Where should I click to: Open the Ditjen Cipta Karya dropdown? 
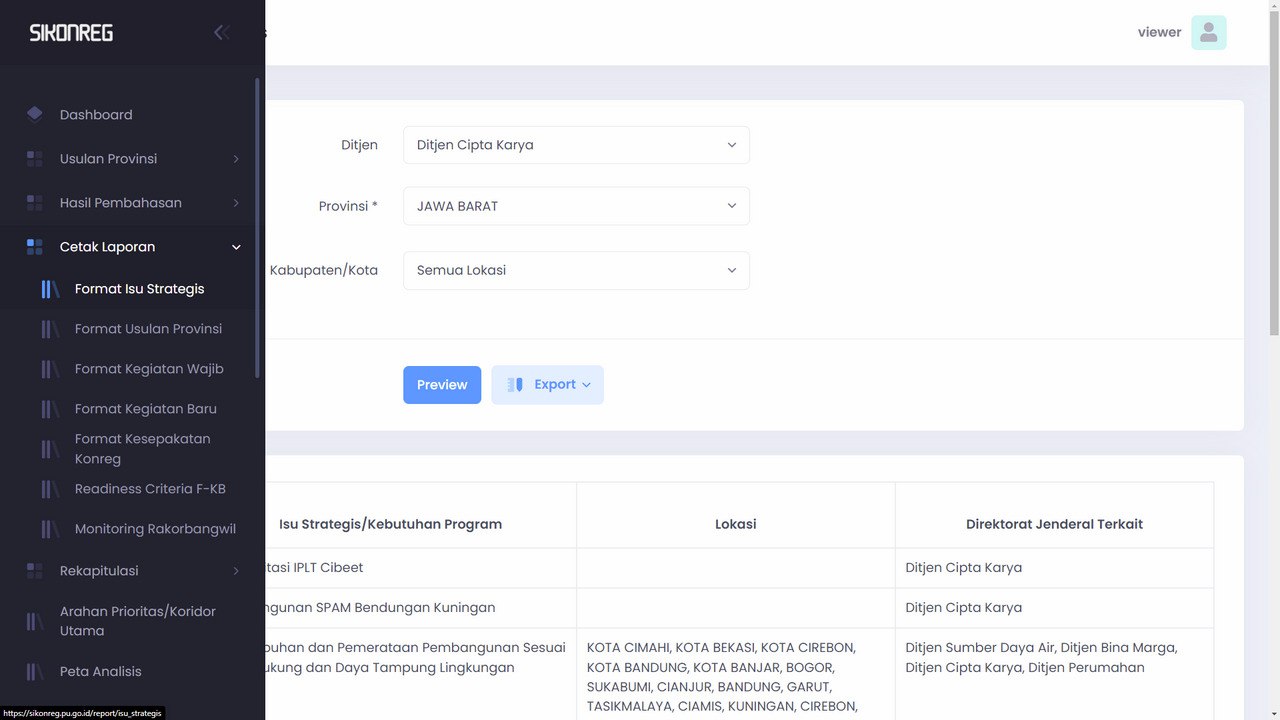pyautogui.click(x=576, y=145)
